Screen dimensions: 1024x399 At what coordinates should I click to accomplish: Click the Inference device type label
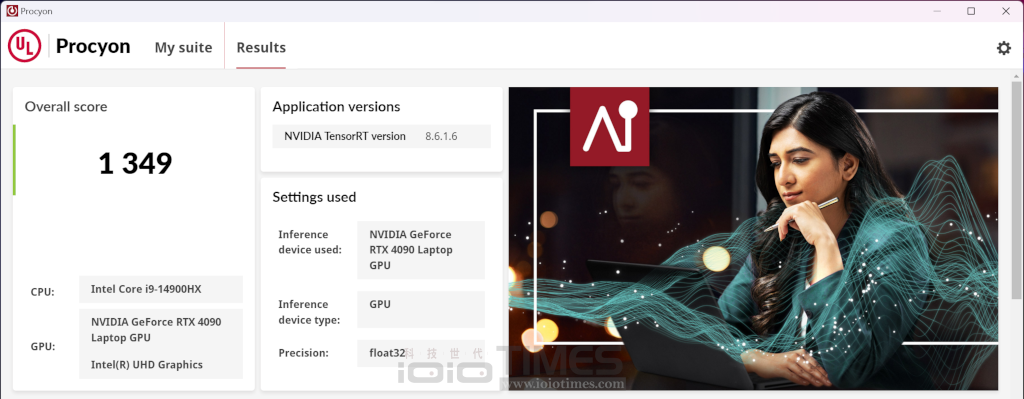tap(310, 312)
